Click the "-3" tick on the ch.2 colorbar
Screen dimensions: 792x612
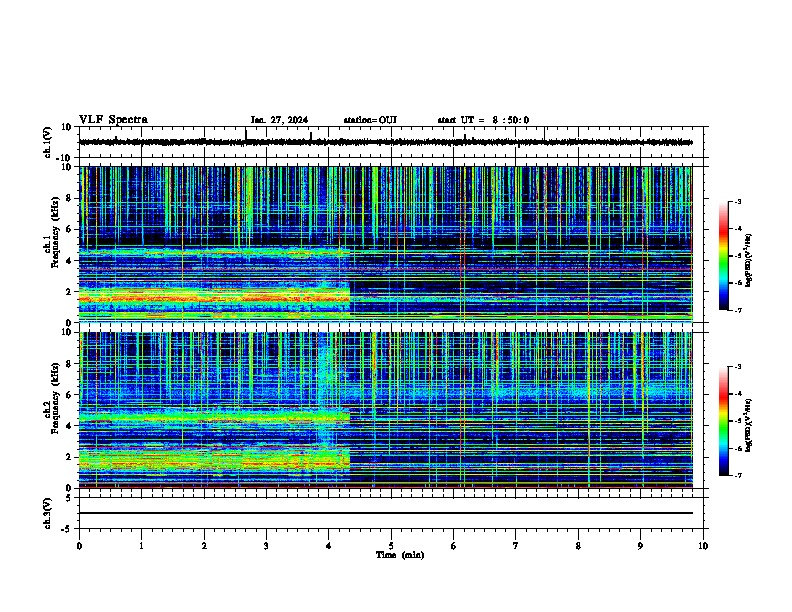tap(738, 367)
